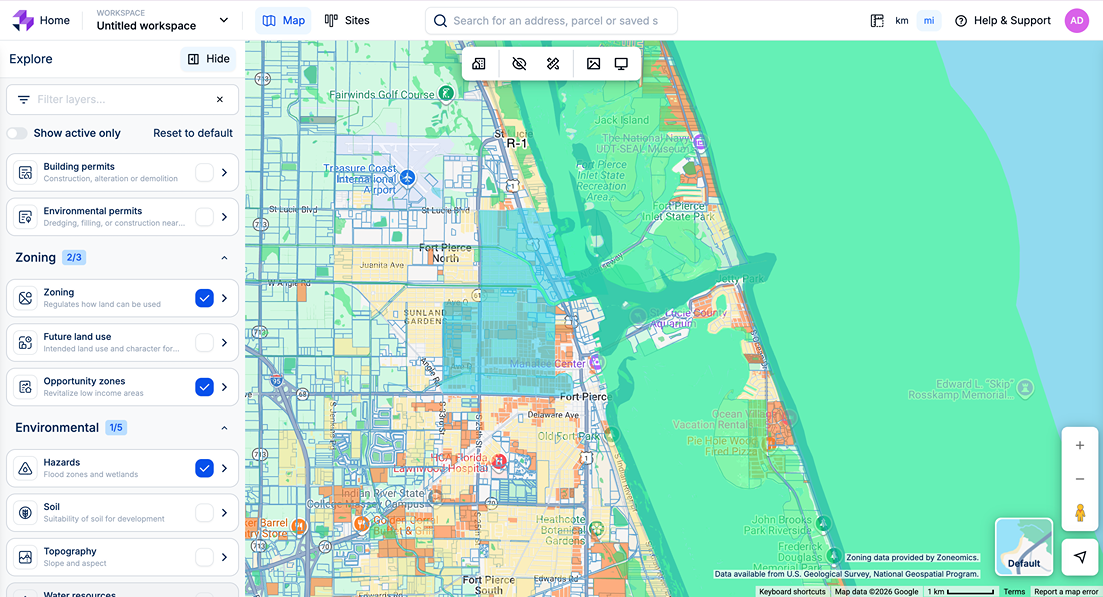
Task: Drop the Street View pegman icon
Action: [x=1080, y=513]
